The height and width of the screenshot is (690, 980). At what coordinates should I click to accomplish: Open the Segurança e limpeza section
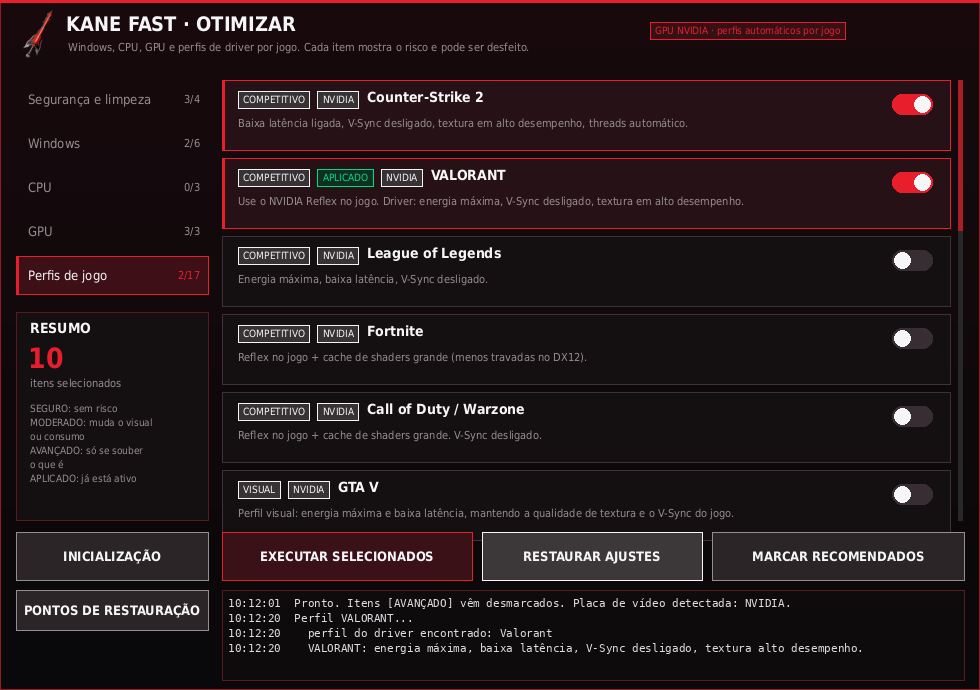[x=112, y=99]
